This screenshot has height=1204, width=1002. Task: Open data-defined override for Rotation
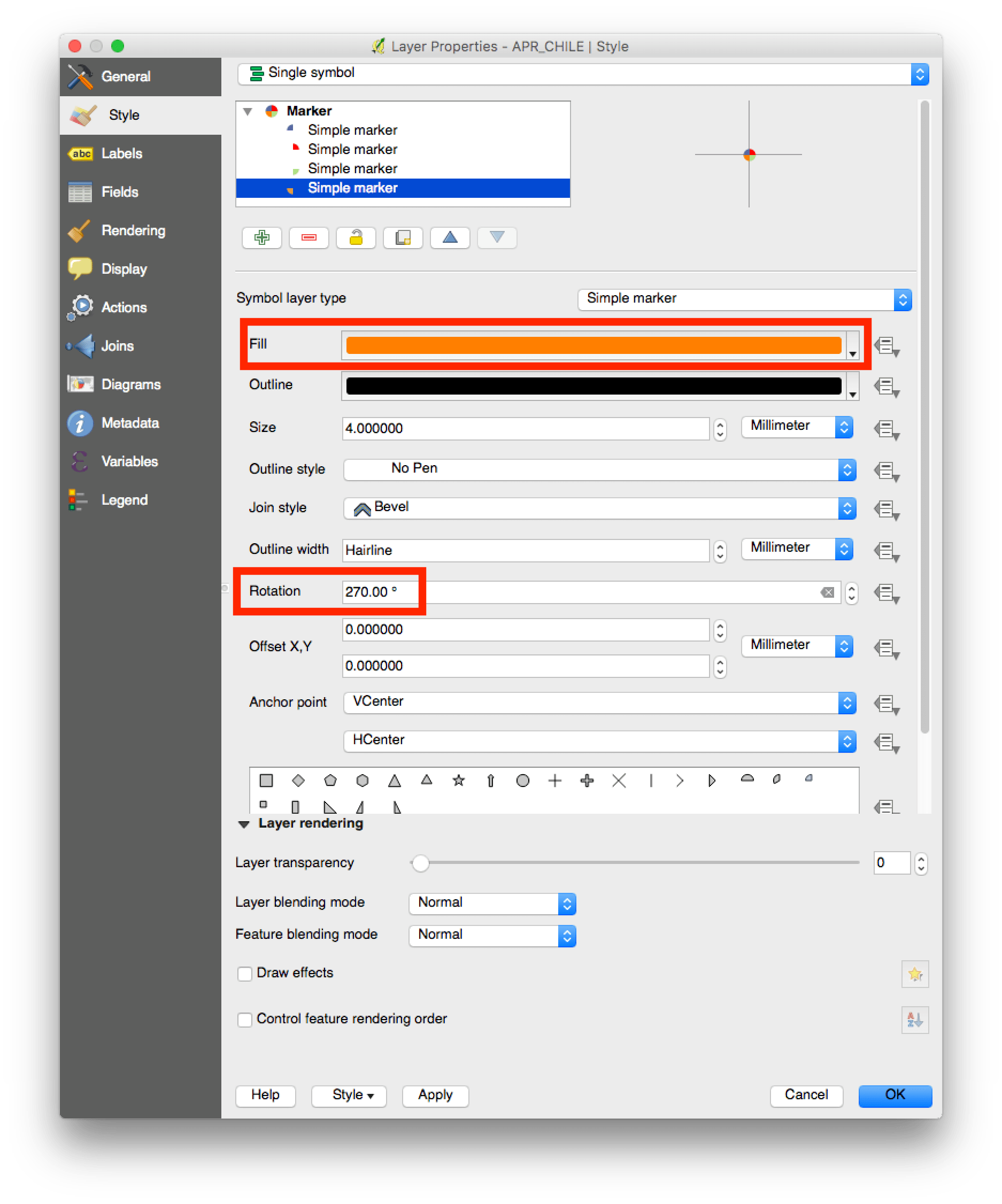(886, 593)
